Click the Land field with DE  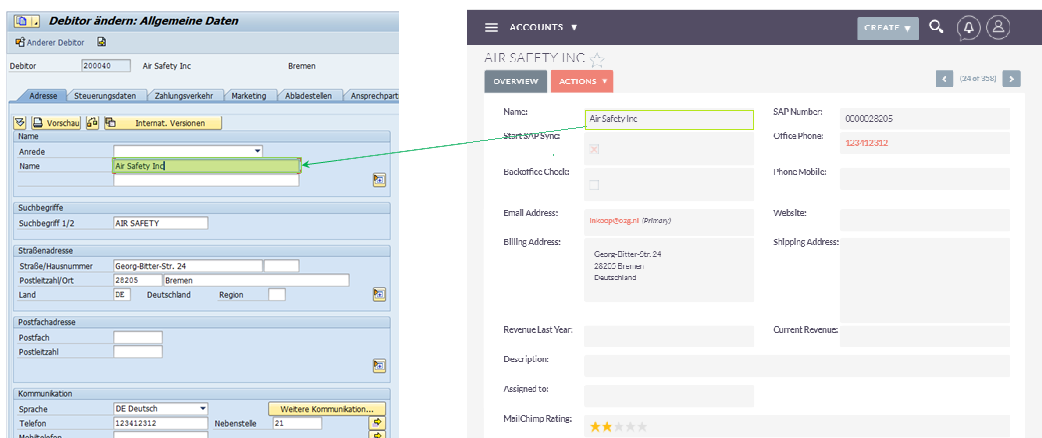122,294
